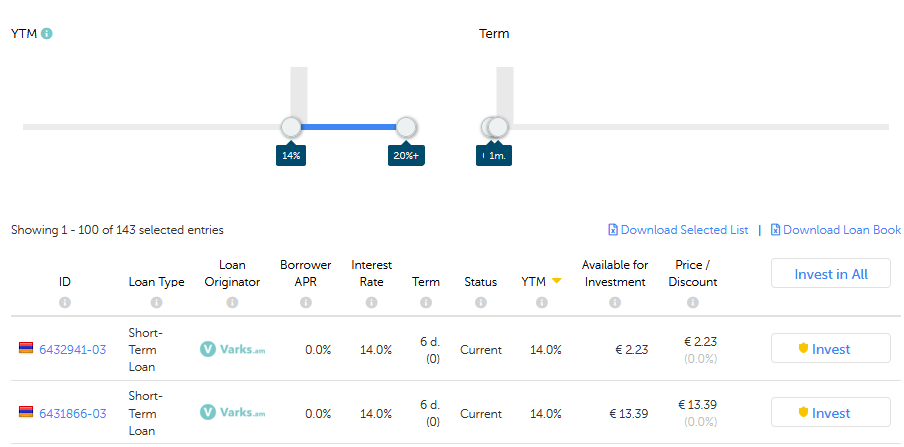The image size is (904, 447).
Task: Click the info icon under Interest Rate column
Action: tap(371, 302)
